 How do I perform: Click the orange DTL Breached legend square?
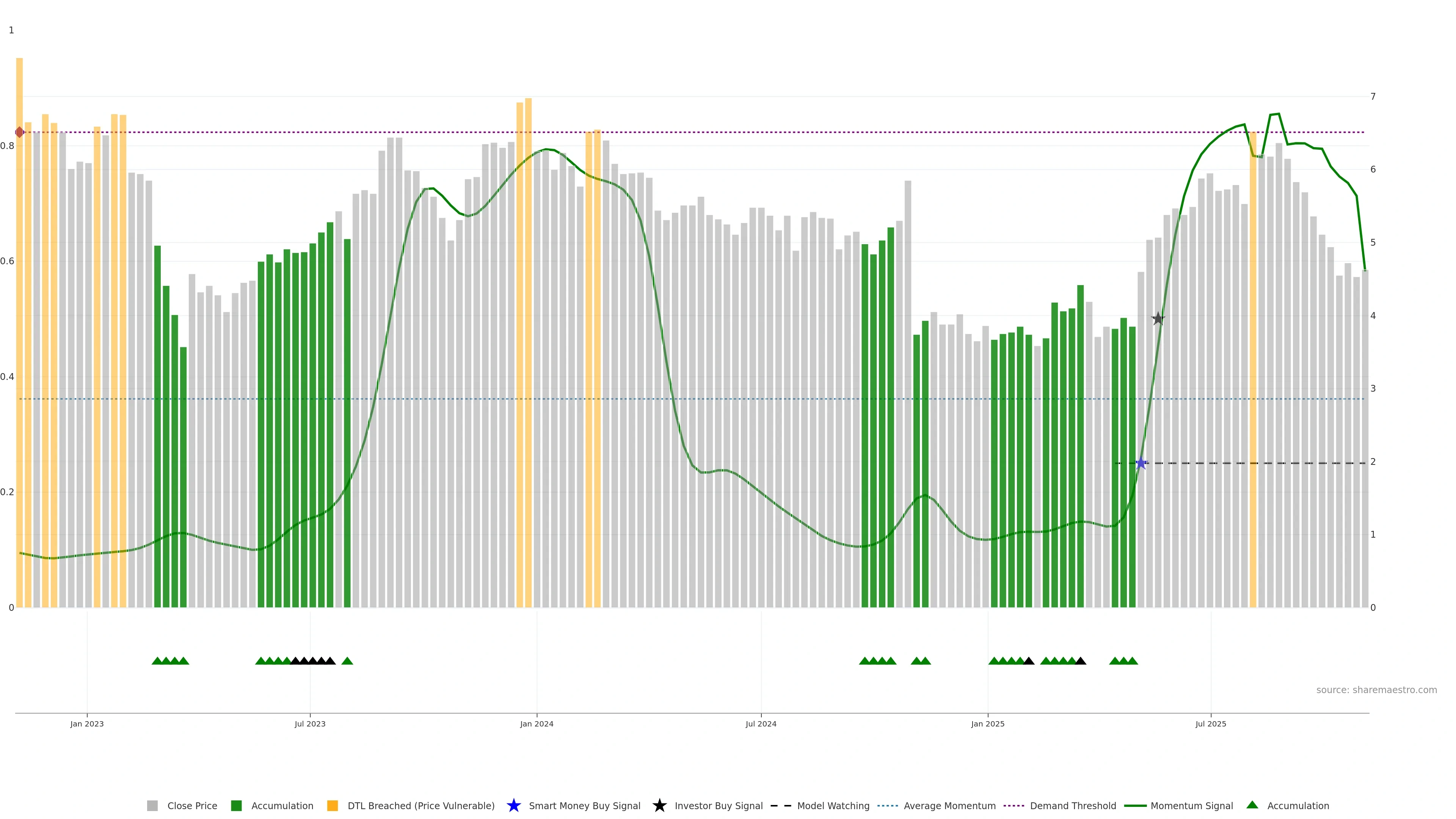(x=333, y=805)
